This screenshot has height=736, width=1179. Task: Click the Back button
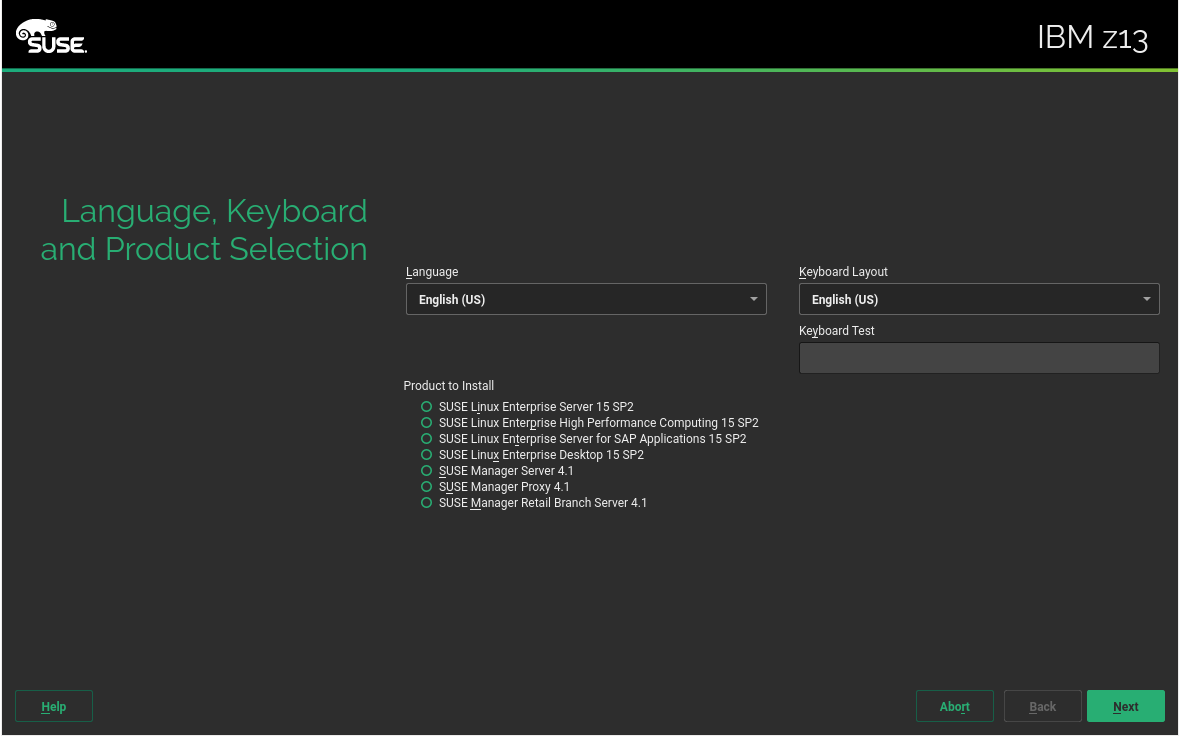[x=1042, y=706]
